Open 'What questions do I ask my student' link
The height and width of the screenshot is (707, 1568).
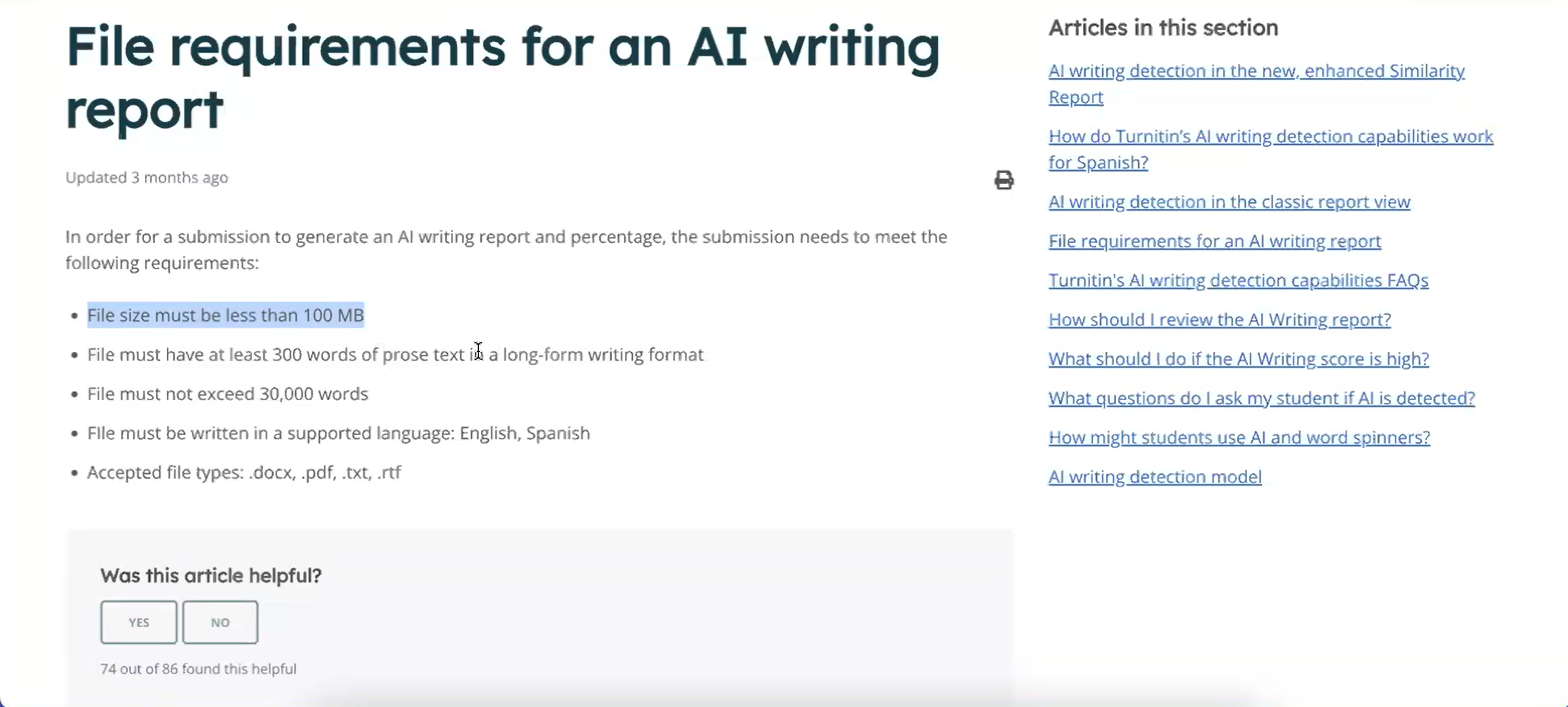point(1261,398)
